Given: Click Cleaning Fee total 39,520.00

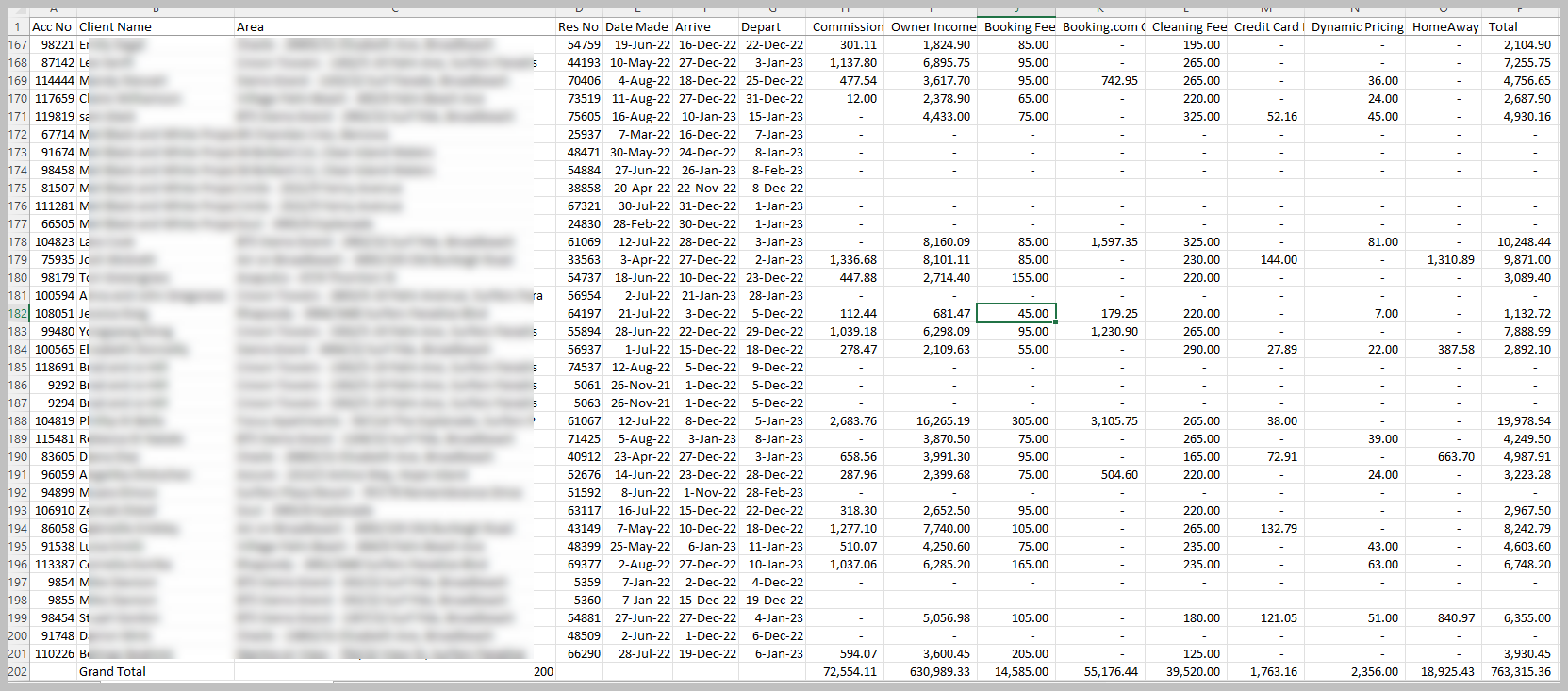Looking at the screenshot, I should click(1192, 672).
